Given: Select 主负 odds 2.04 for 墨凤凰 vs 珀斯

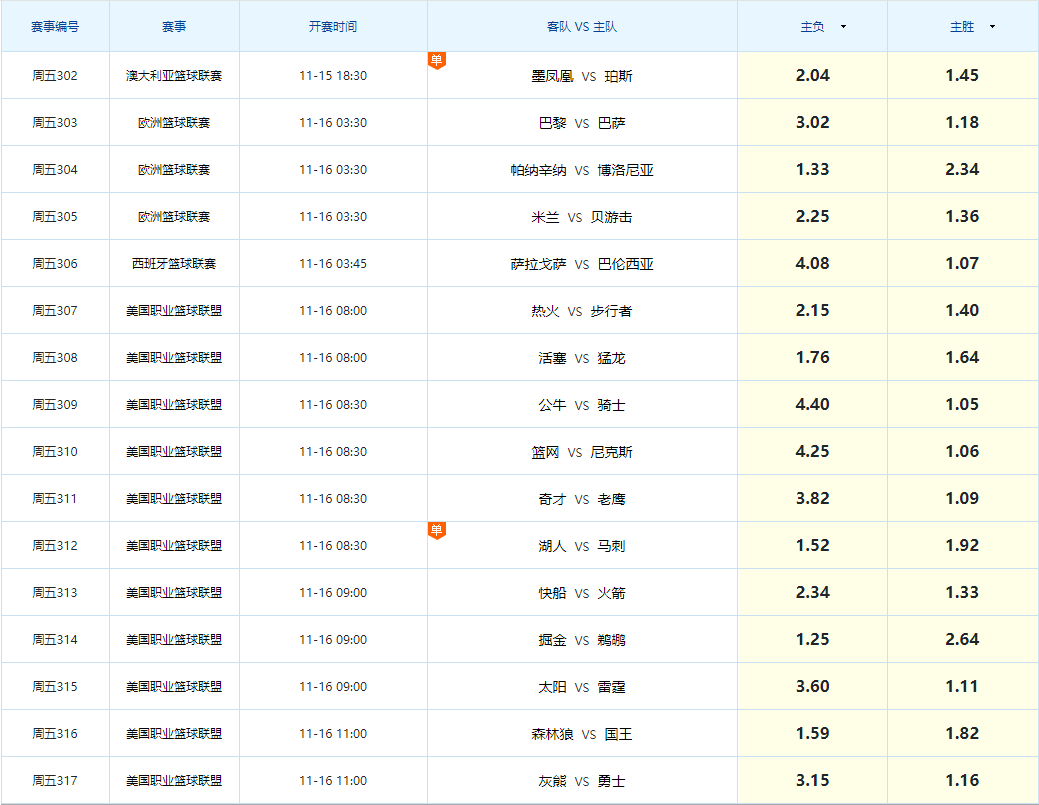Looking at the screenshot, I should tap(812, 76).
